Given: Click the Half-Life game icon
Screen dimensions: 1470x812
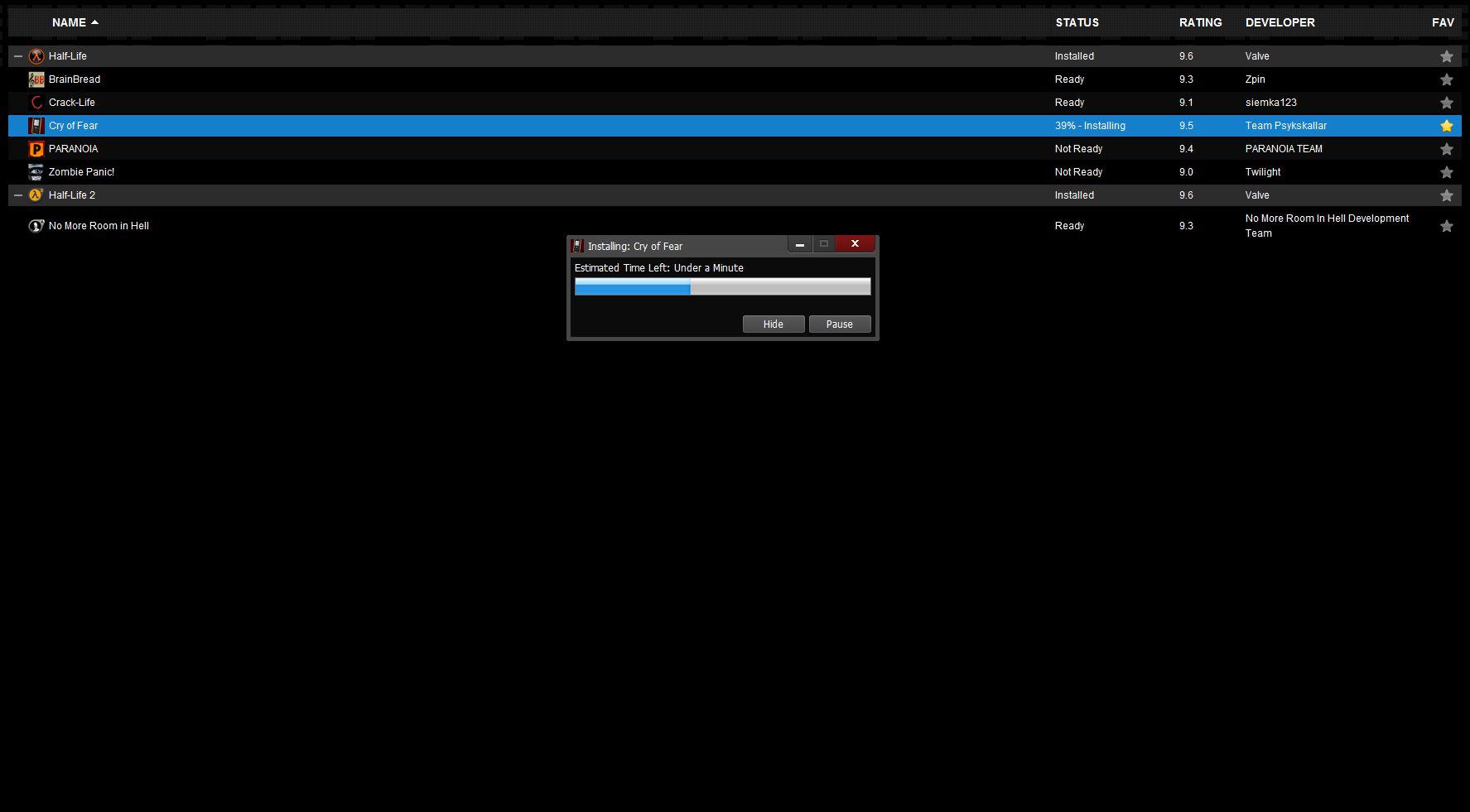Looking at the screenshot, I should [x=36, y=56].
